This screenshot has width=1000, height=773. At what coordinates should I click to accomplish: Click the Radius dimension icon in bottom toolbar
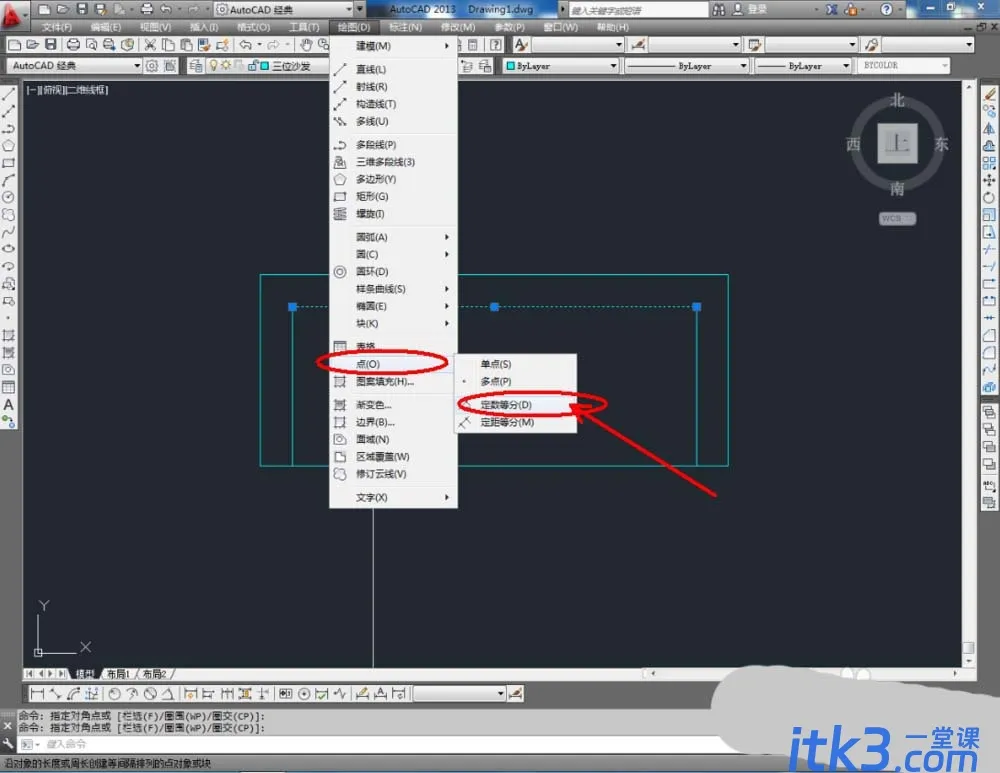pos(114,693)
